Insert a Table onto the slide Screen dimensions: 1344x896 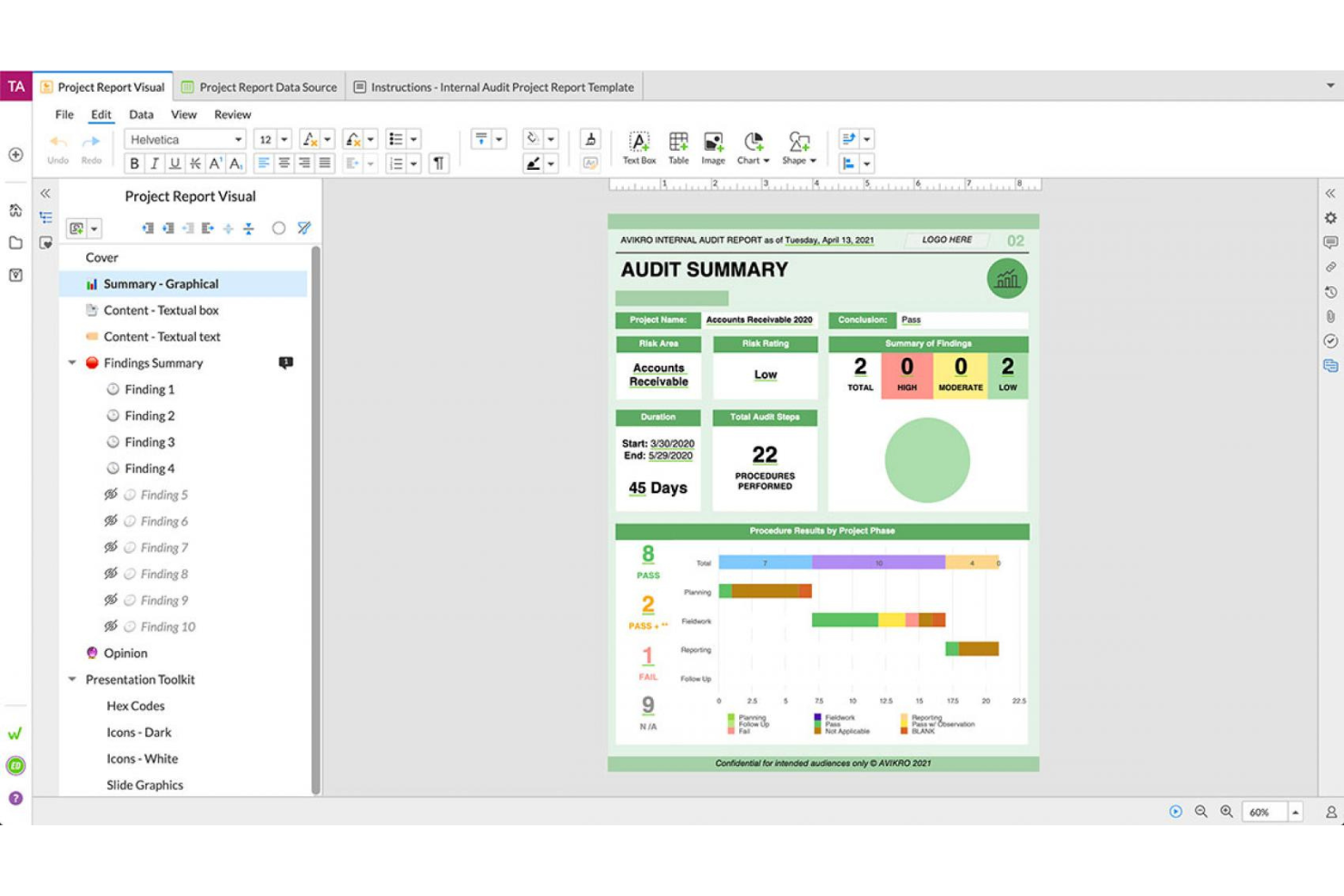[677, 146]
